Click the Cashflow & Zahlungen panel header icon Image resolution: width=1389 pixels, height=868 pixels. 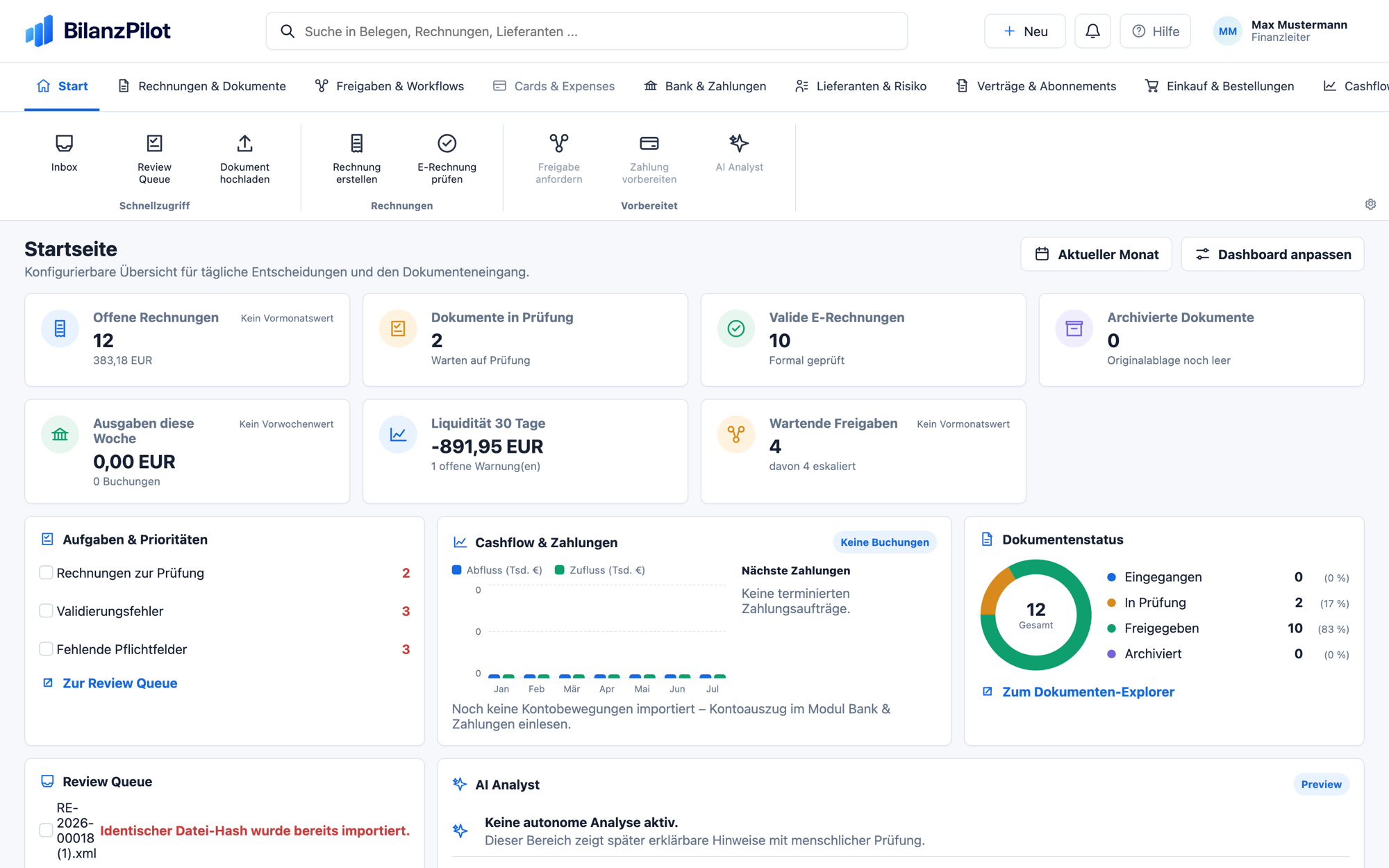click(460, 542)
